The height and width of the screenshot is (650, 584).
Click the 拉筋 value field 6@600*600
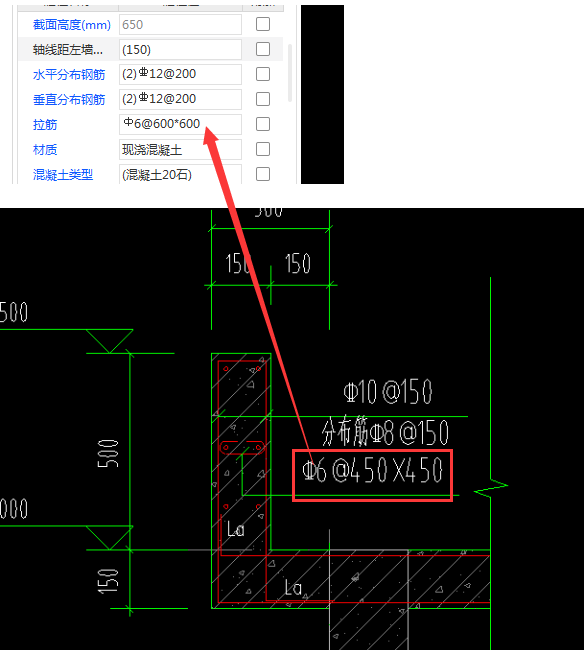coord(180,124)
